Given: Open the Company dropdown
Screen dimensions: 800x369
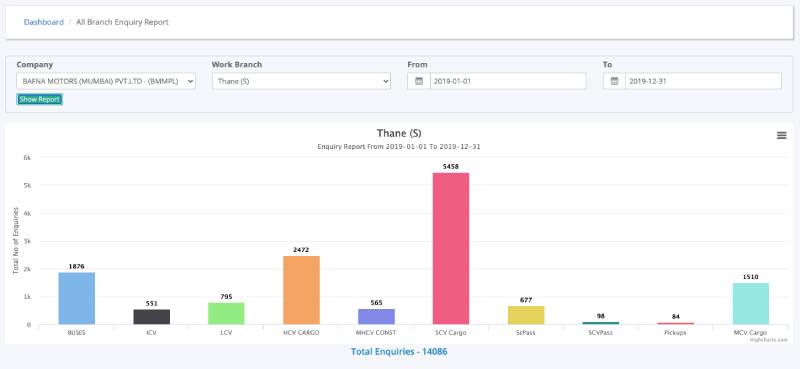Looking at the screenshot, I should coord(106,81).
